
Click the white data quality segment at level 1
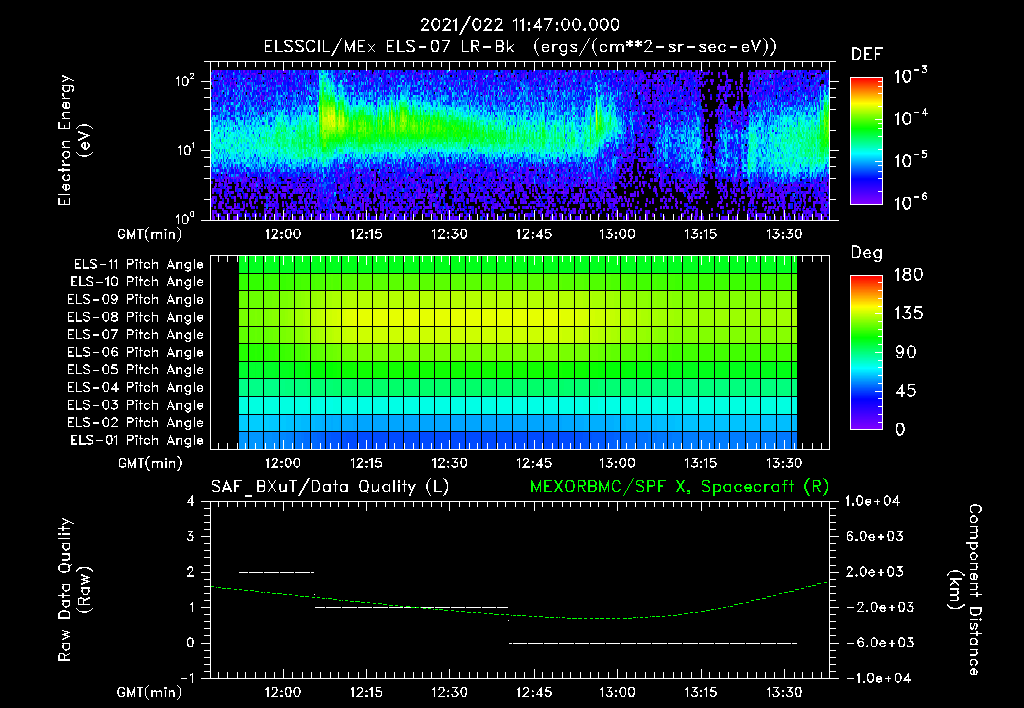coord(411,608)
